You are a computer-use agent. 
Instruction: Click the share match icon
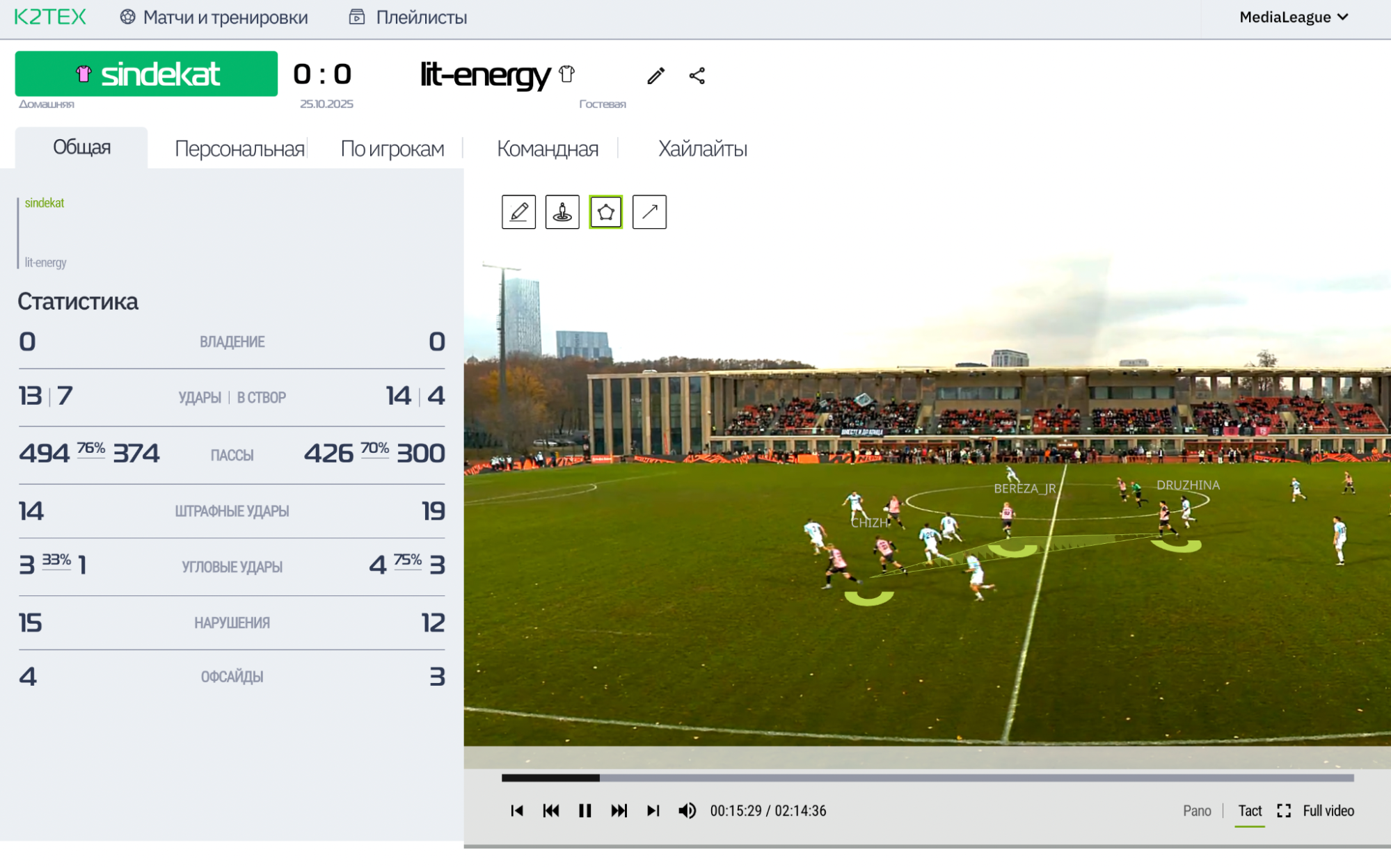pos(697,76)
